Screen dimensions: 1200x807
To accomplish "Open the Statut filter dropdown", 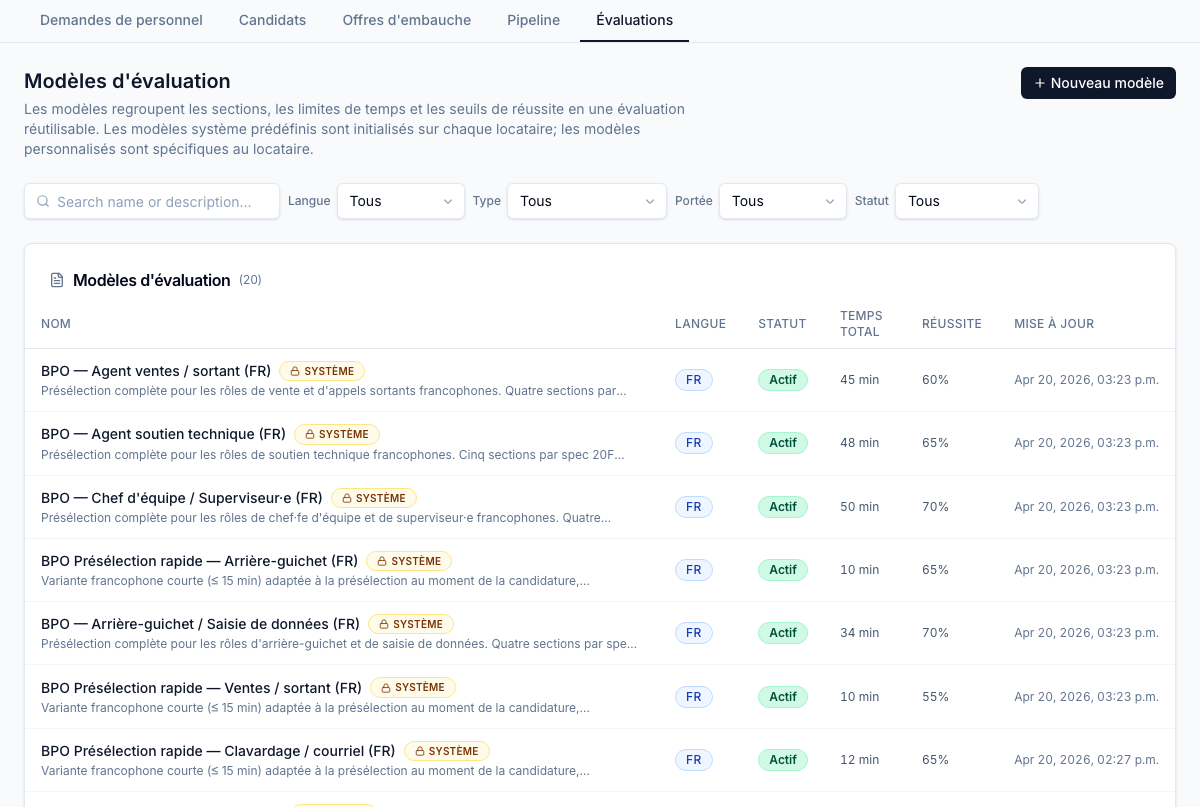I will [967, 201].
